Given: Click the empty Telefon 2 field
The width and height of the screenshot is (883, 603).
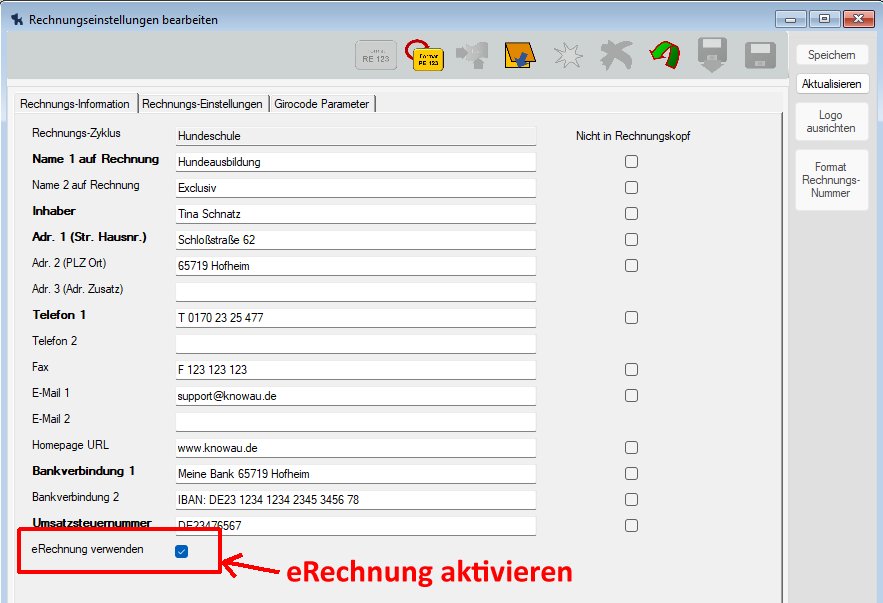Looking at the screenshot, I should point(355,343).
